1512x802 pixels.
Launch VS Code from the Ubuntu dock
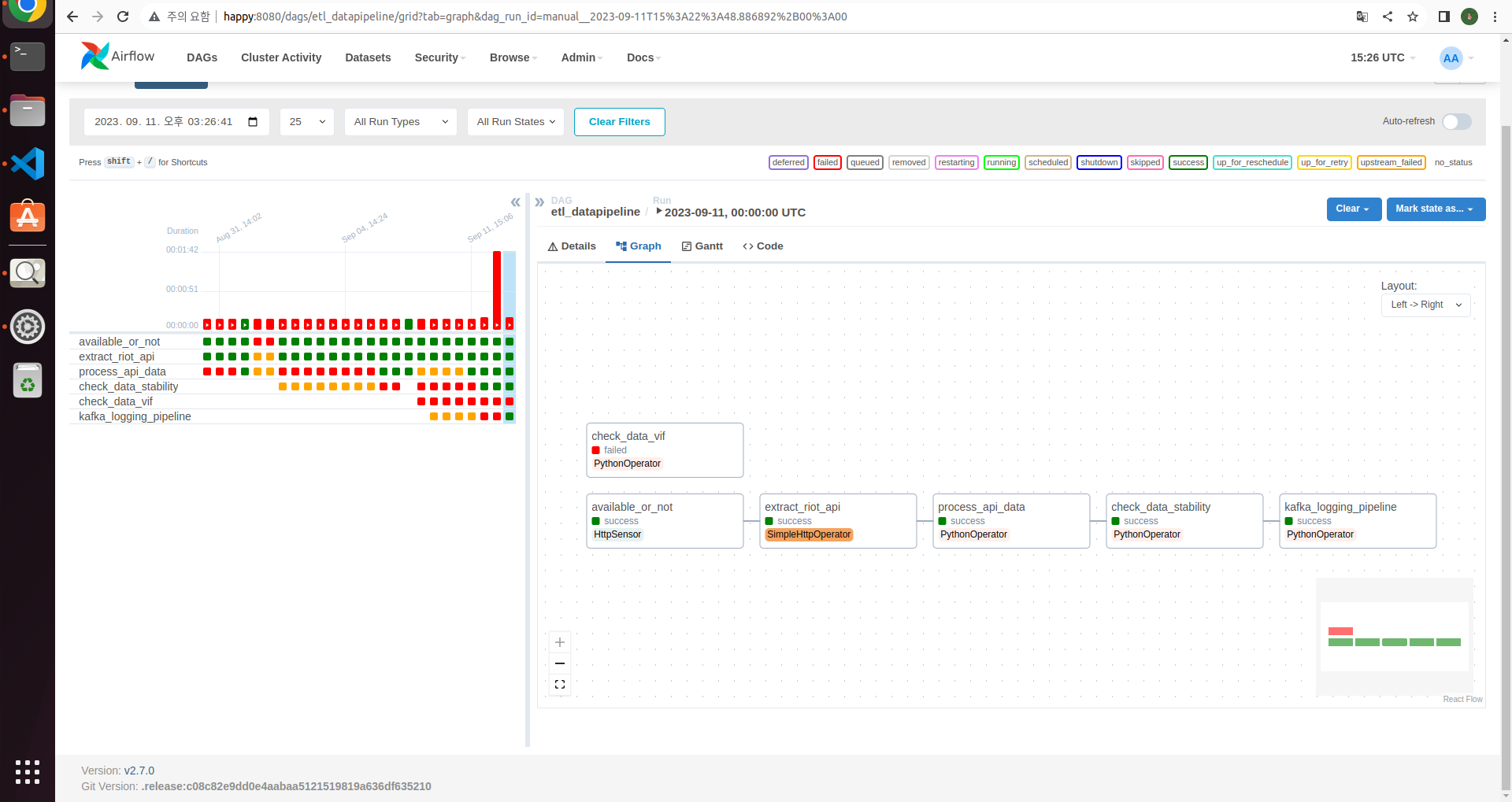click(x=27, y=163)
